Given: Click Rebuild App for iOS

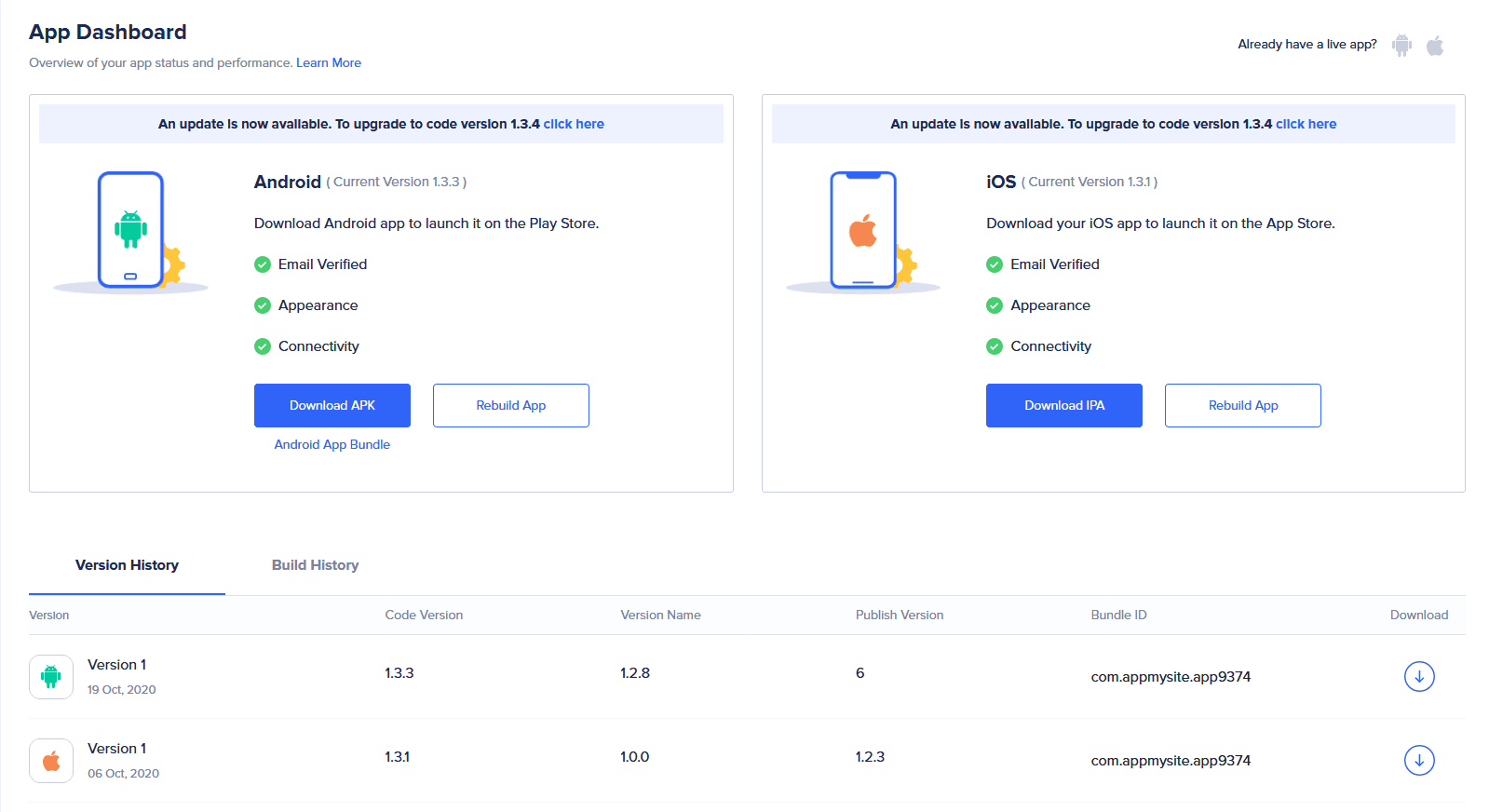Looking at the screenshot, I should (x=1243, y=405).
